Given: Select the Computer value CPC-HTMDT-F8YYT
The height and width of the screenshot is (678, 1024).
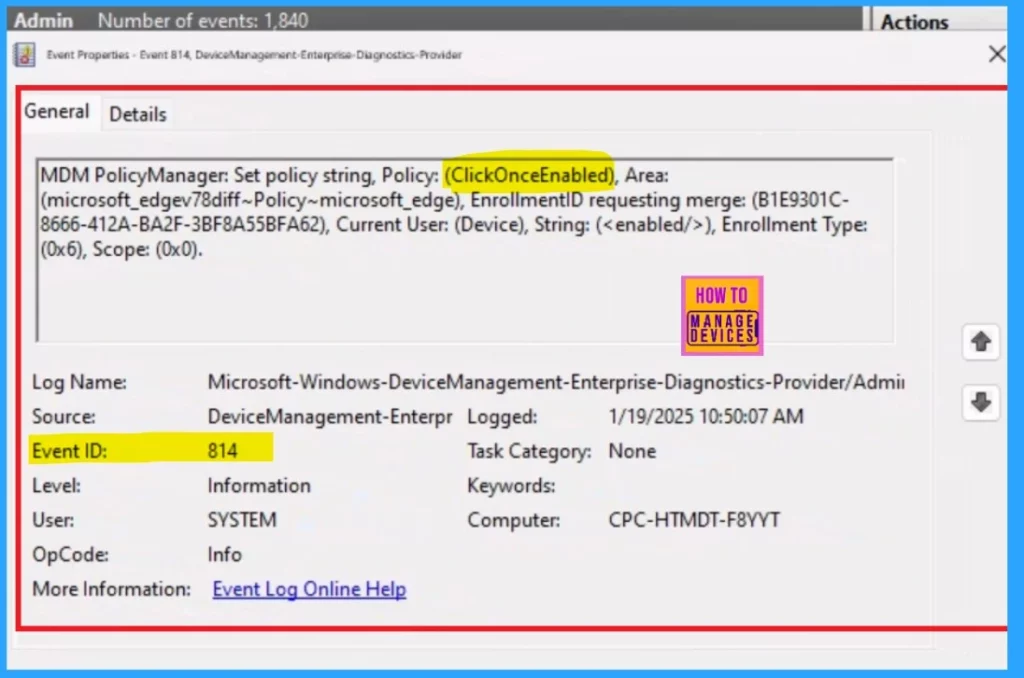Looking at the screenshot, I should tap(694, 520).
